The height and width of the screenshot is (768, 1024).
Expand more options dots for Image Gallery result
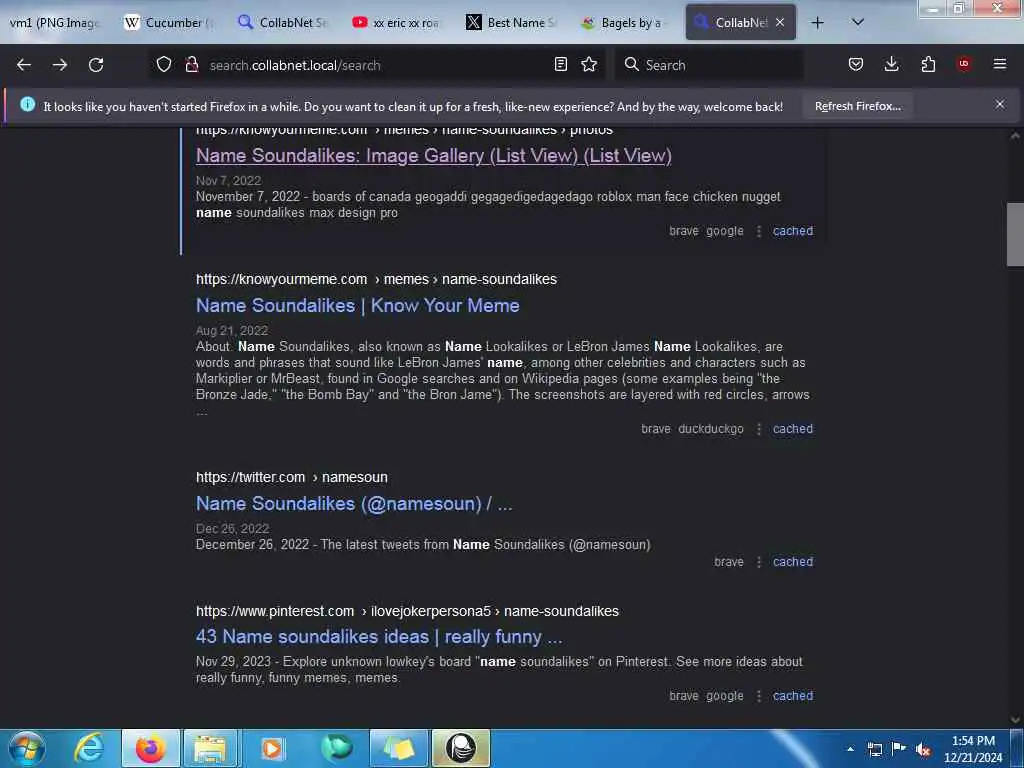[758, 231]
